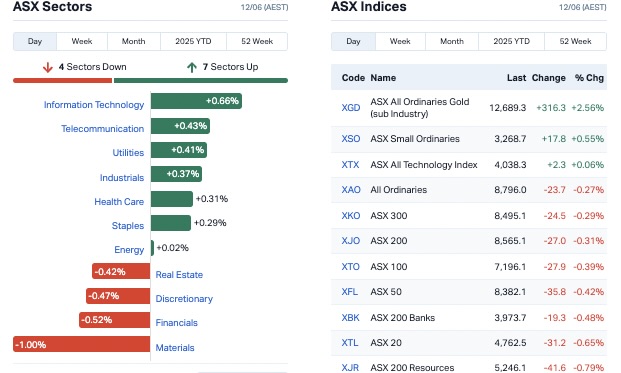
Task: Open the Utilities sector link
Action: pyautogui.click(x=128, y=153)
